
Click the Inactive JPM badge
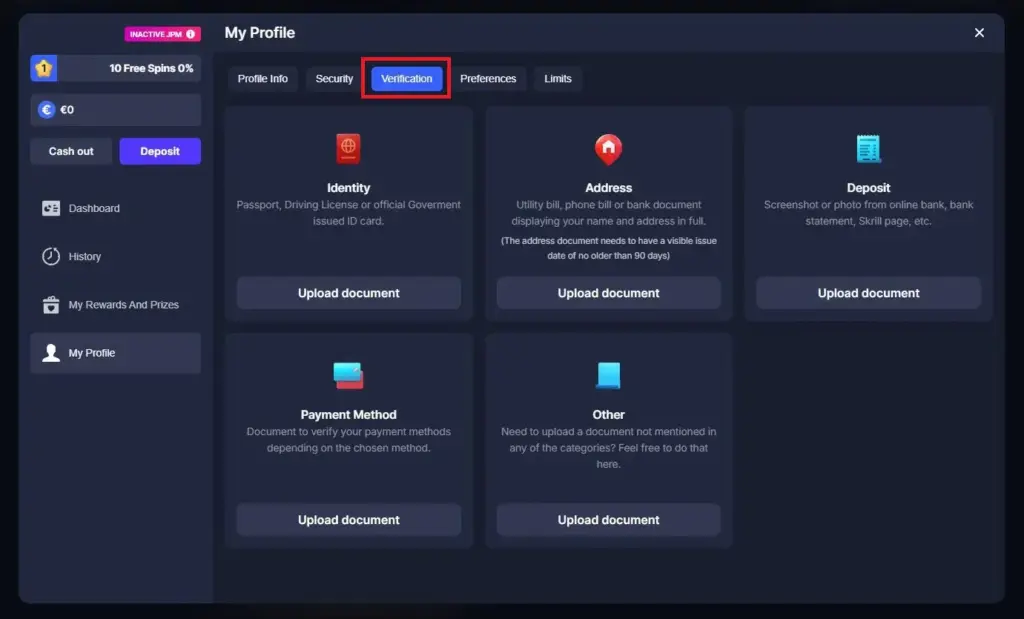point(163,34)
